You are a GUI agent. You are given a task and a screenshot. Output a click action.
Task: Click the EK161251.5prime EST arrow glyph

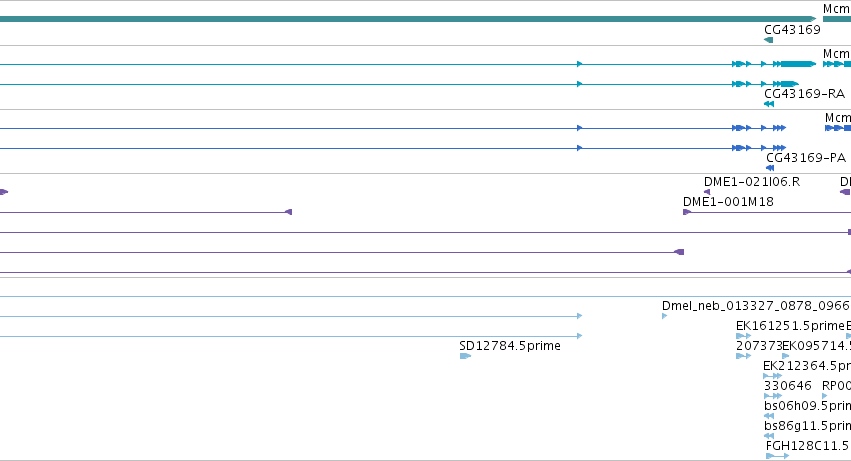point(744,336)
